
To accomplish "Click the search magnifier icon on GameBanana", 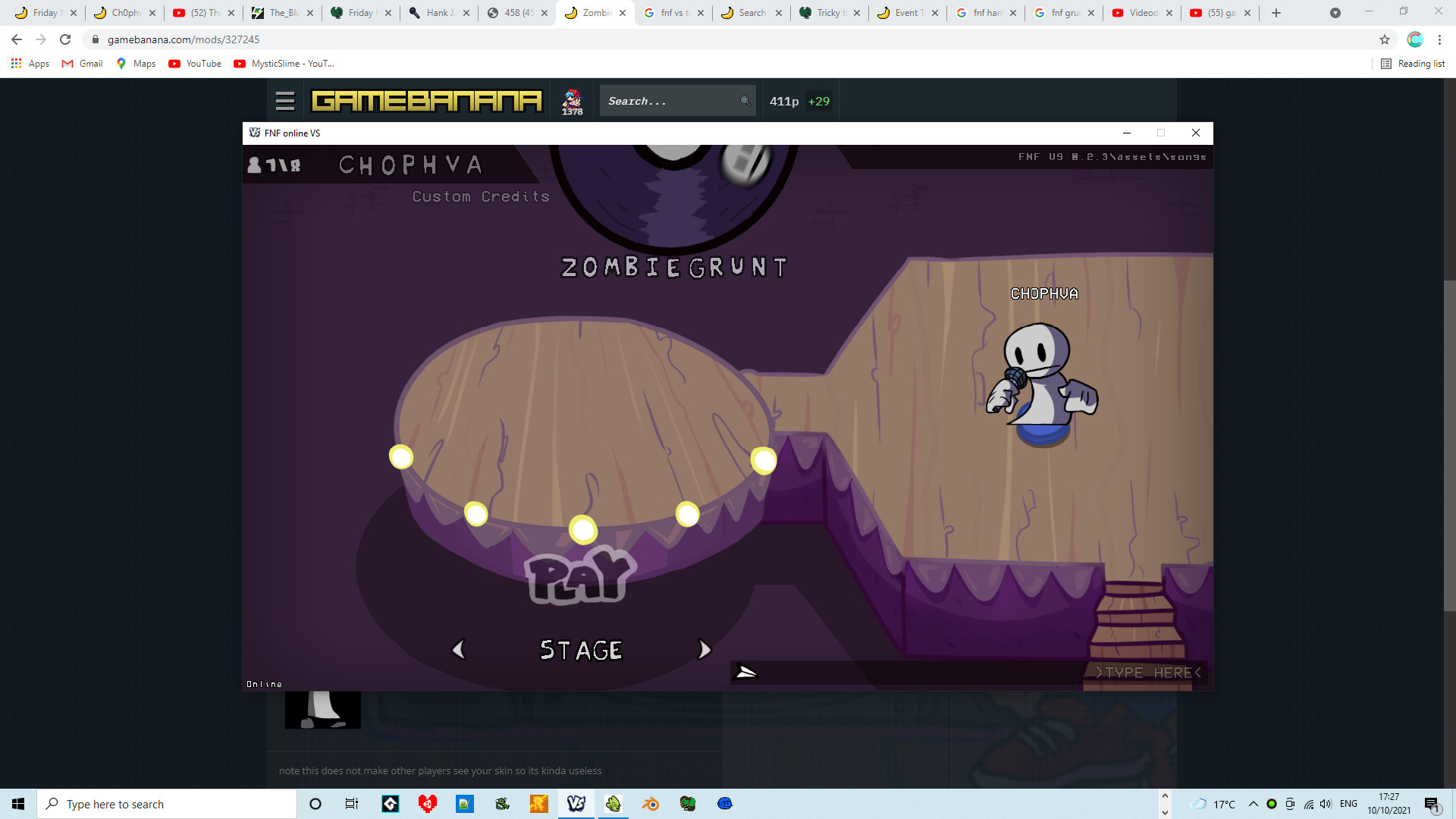I will (745, 101).
